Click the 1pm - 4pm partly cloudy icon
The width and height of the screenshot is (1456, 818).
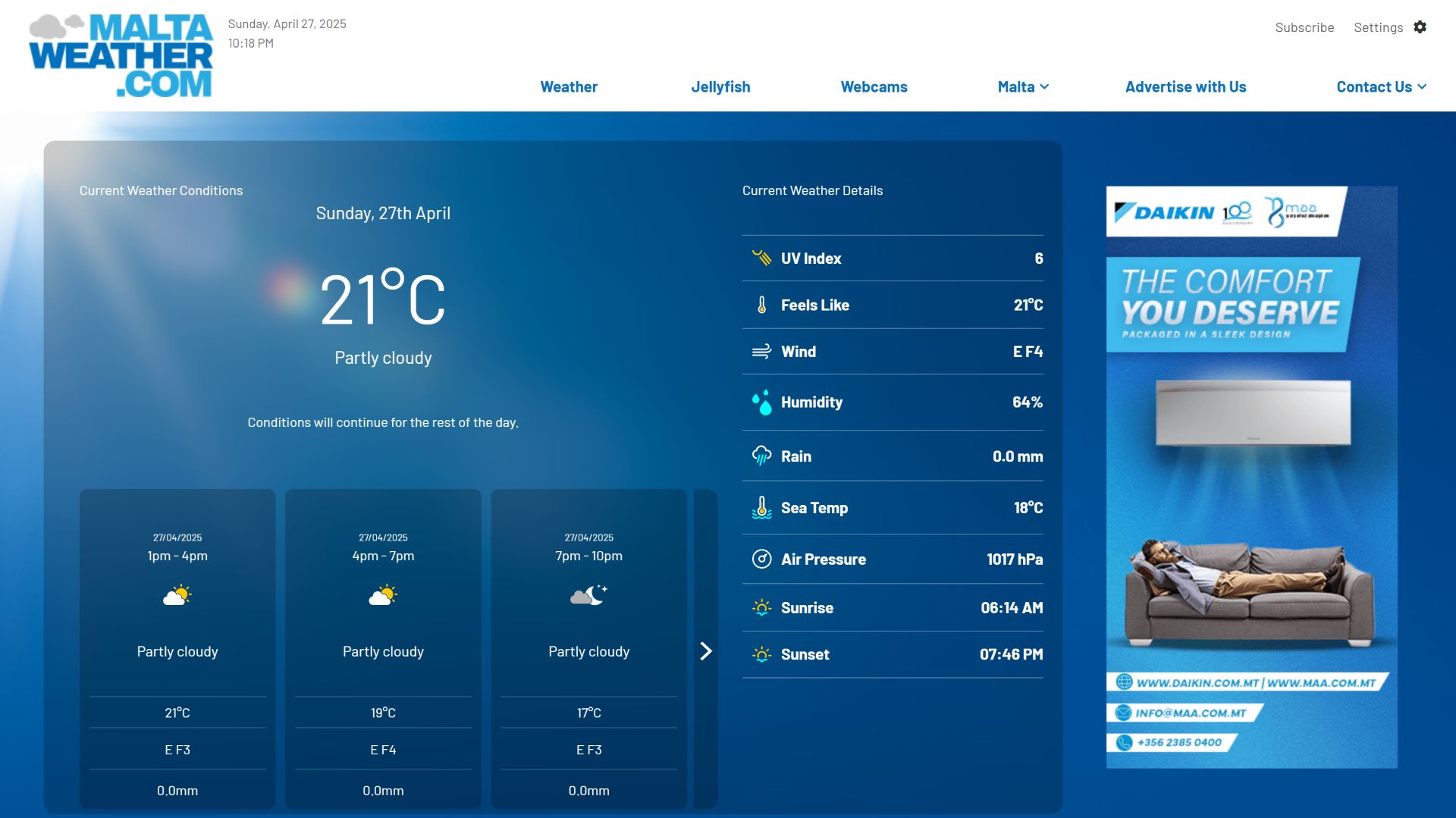(177, 595)
